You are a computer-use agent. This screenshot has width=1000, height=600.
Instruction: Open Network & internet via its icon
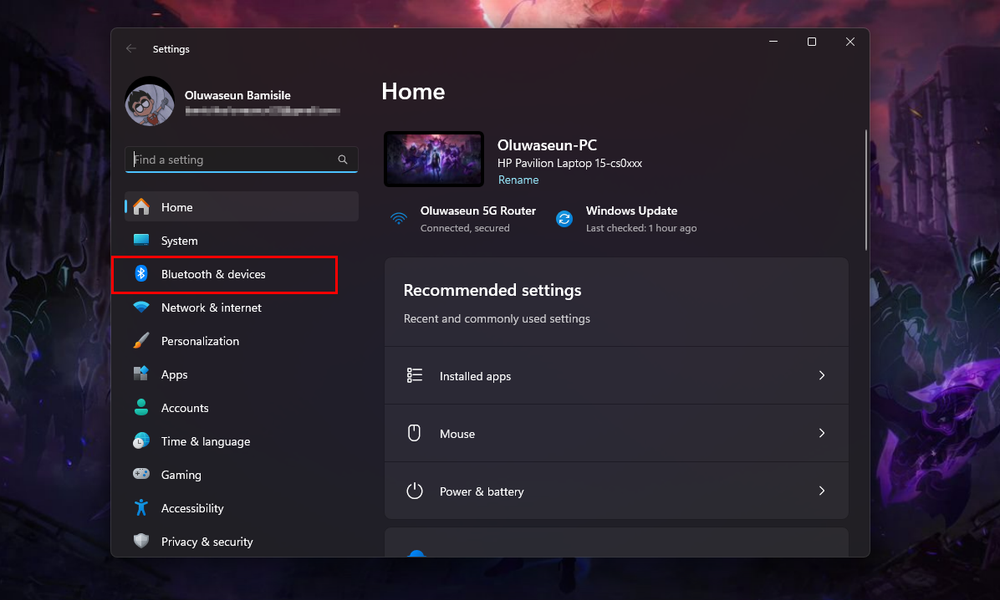coord(141,307)
